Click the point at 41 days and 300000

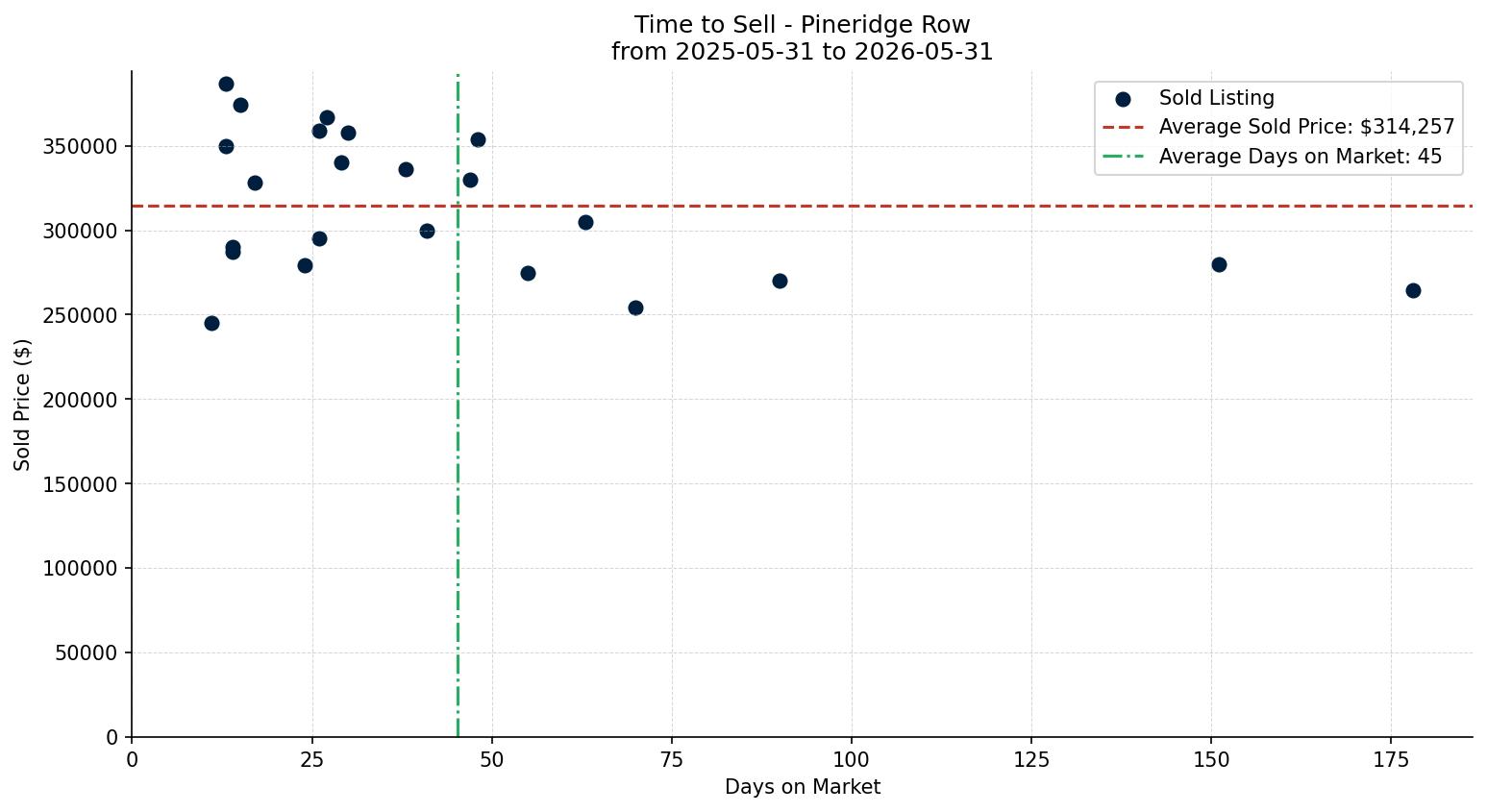(x=427, y=231)
